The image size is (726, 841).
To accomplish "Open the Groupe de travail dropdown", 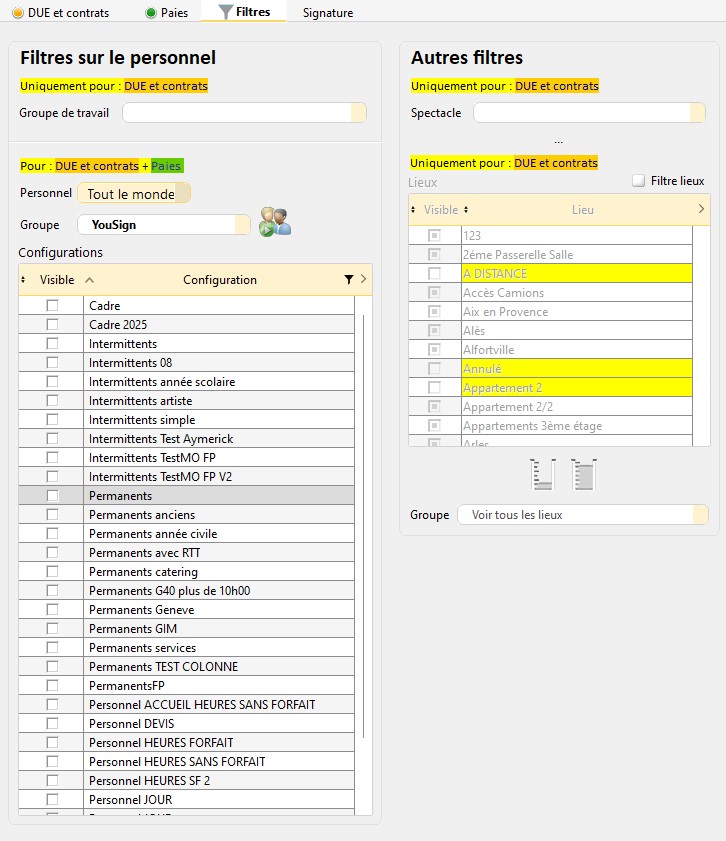I will pyautogui.click(x=244, y=113).
